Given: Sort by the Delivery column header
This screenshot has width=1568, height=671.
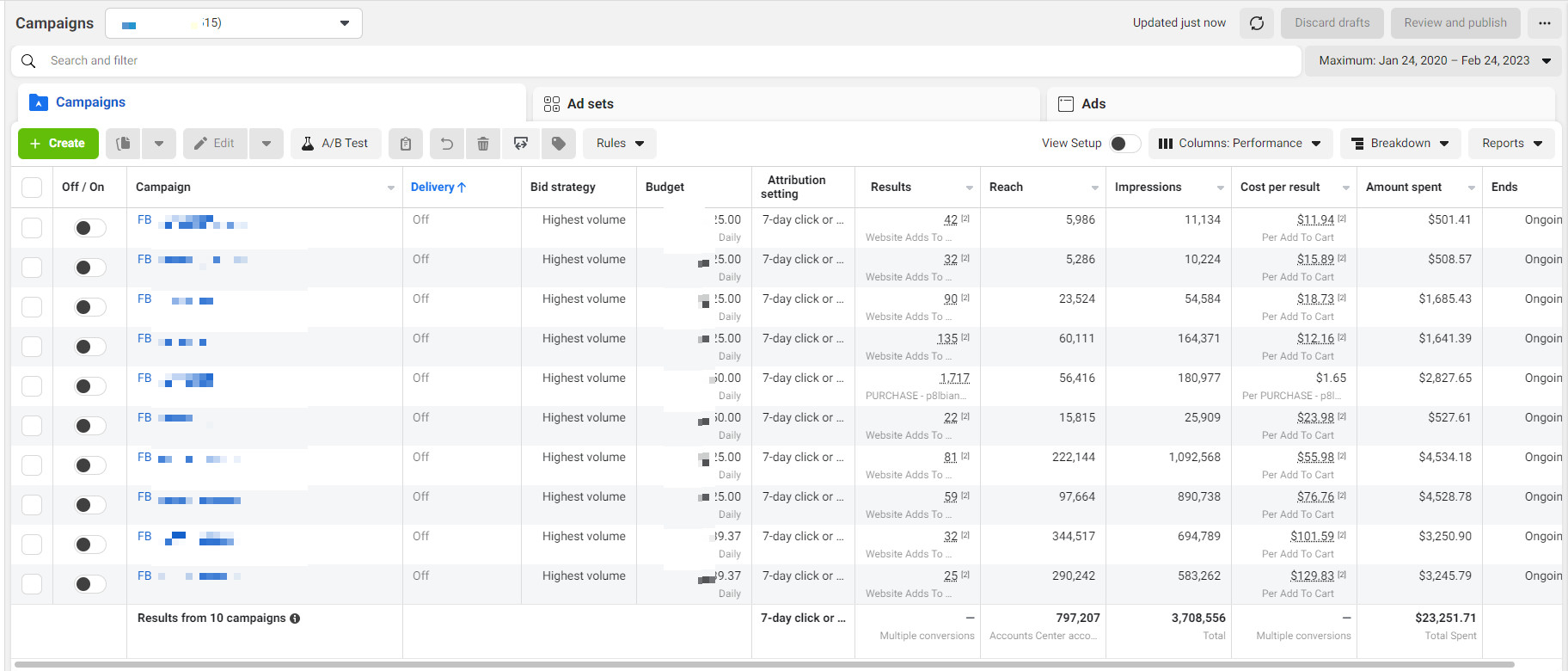Looking at the screenshot, I should pyautogui.click(x=438, y=188).
